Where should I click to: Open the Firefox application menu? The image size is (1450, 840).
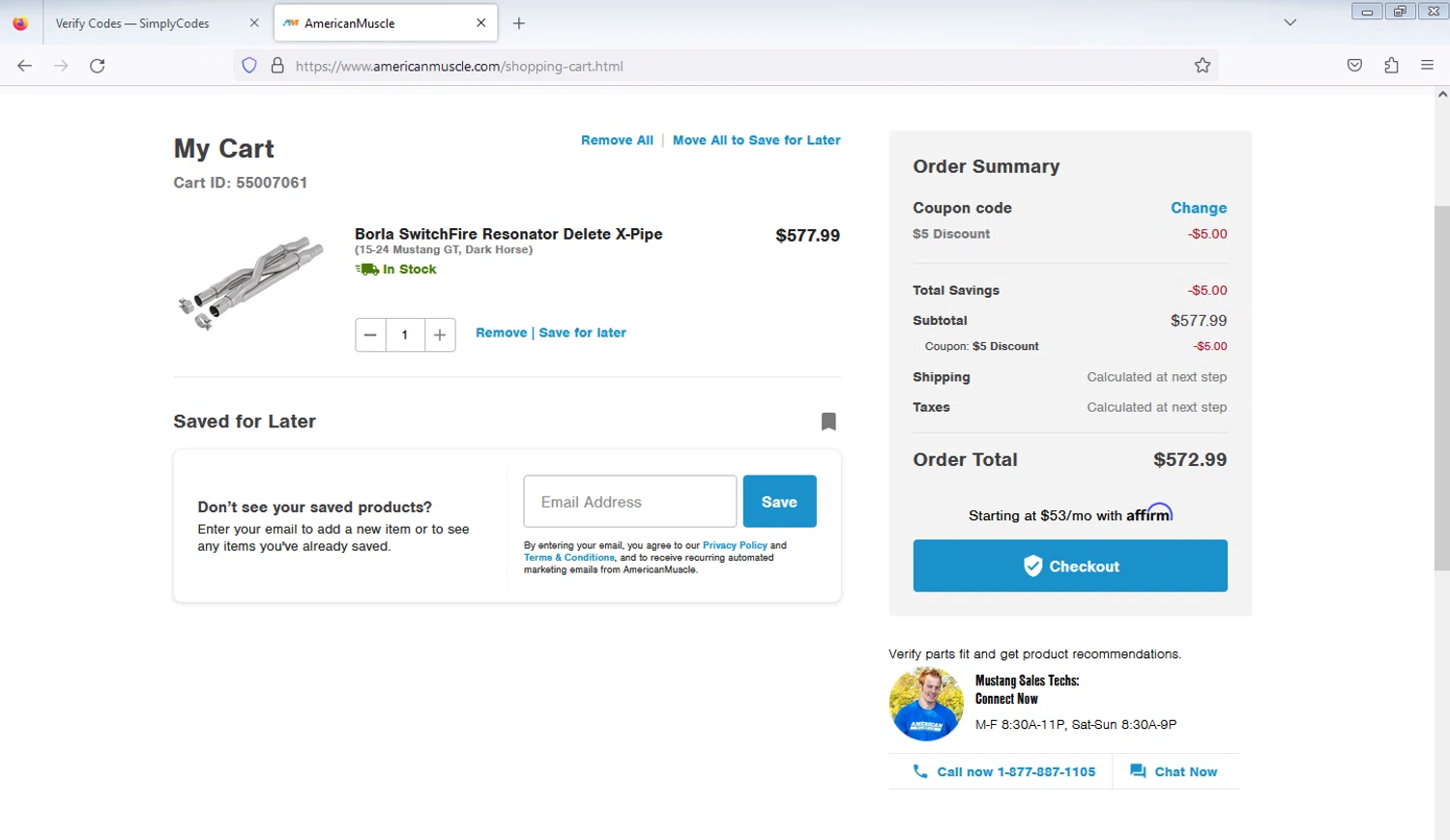point(1428,66)
